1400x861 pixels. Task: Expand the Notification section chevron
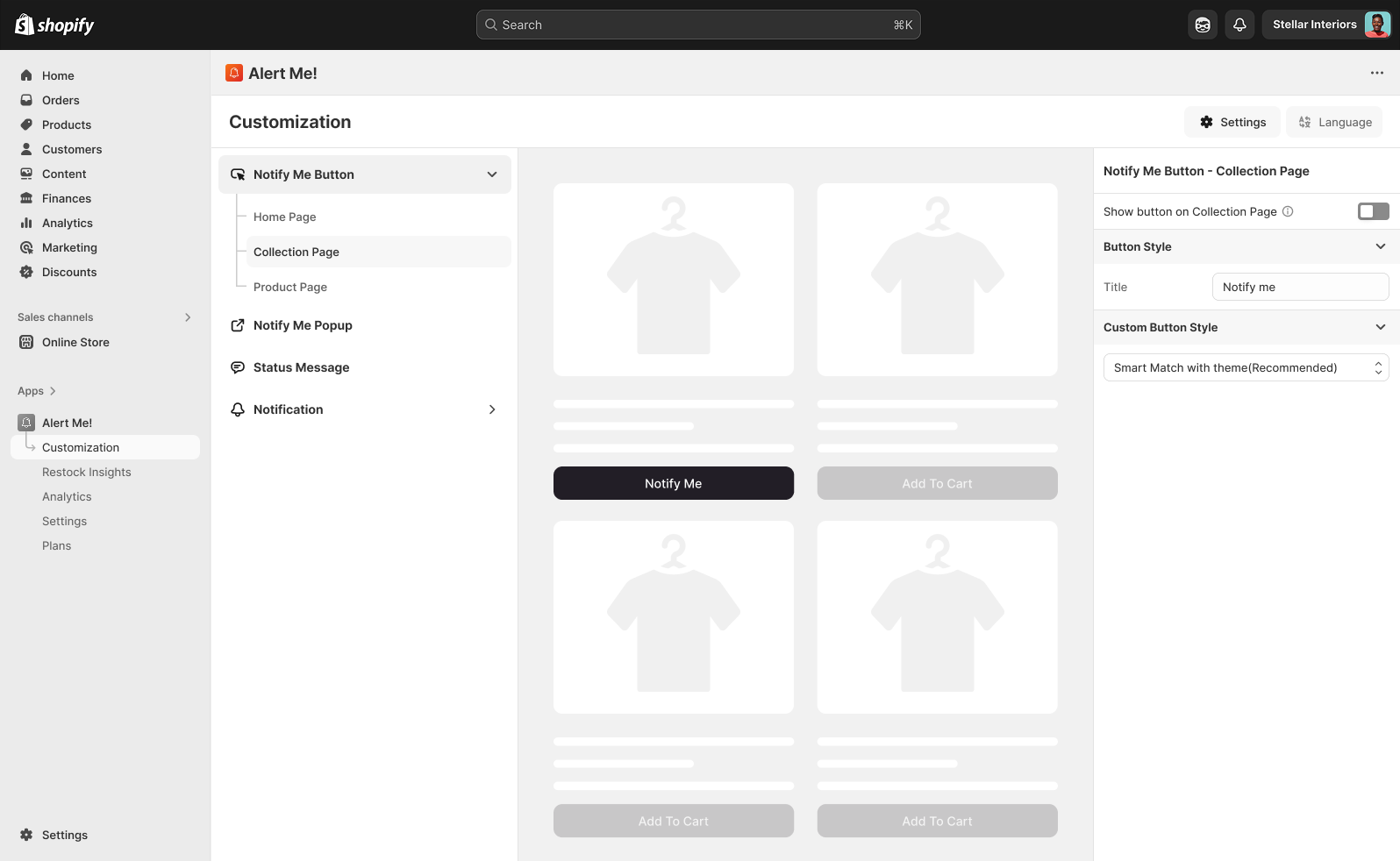click(492, 409)
